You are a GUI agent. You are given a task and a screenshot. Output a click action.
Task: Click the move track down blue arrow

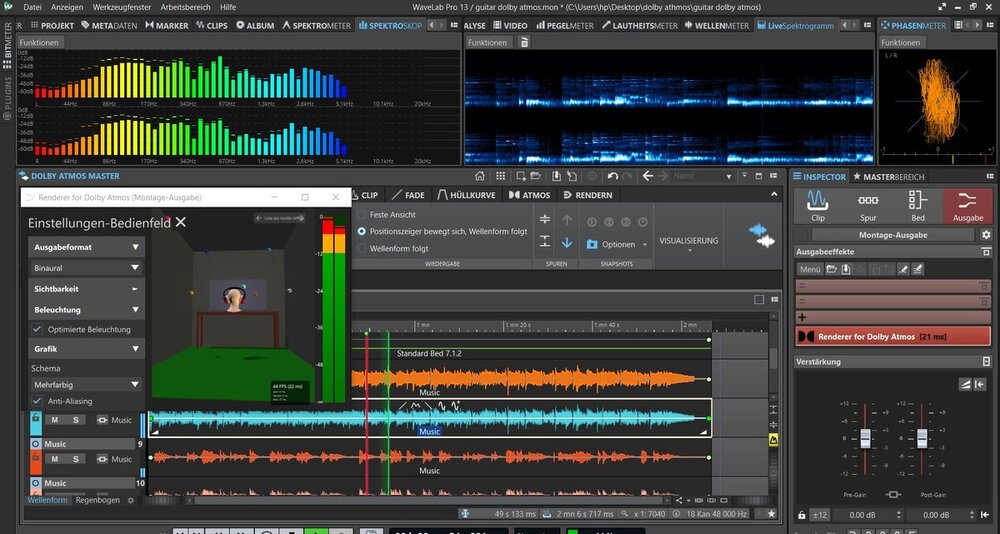click(x=566, y=243)
